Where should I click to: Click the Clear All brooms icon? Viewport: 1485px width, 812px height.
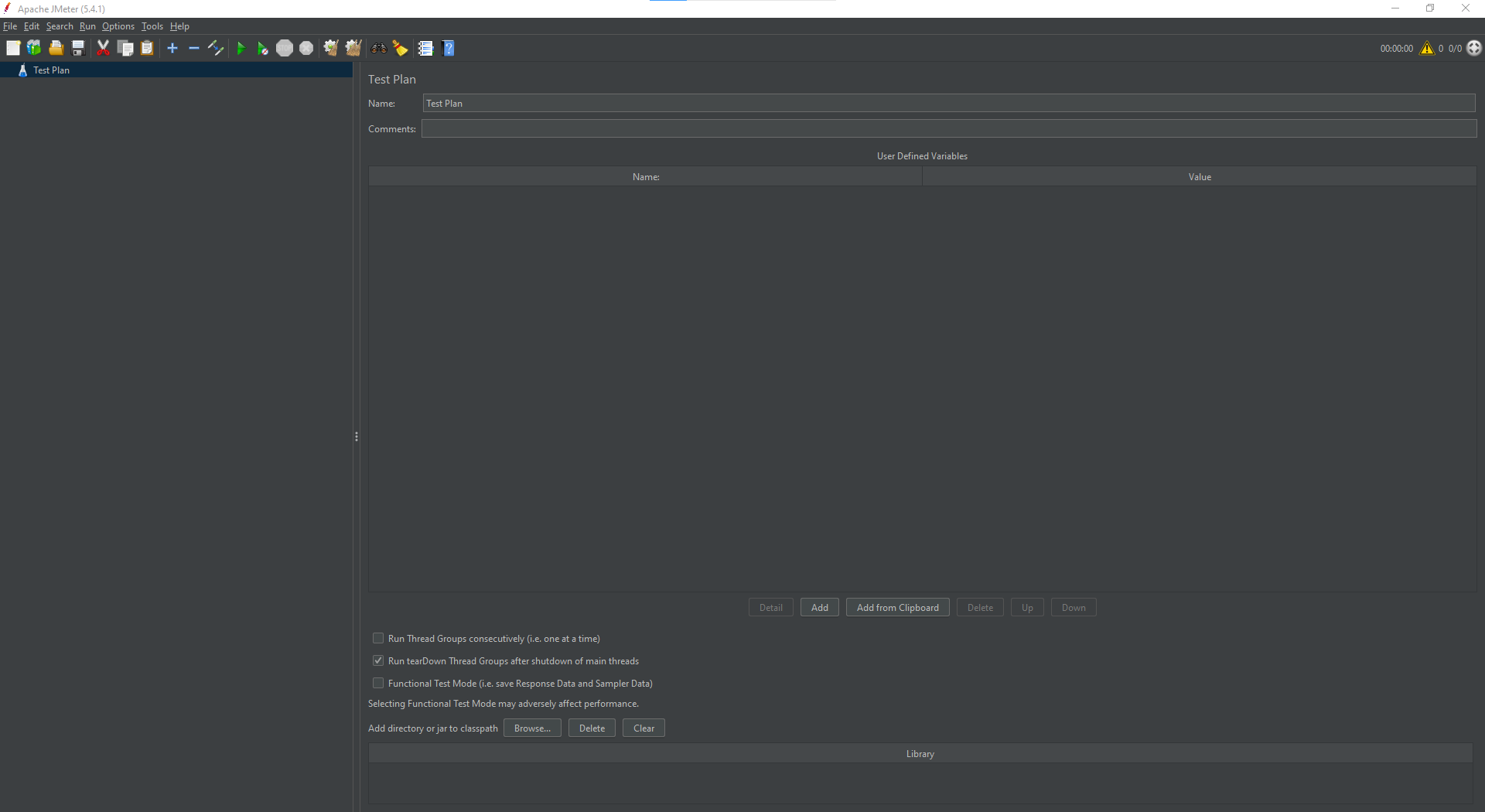coord(353,48)
